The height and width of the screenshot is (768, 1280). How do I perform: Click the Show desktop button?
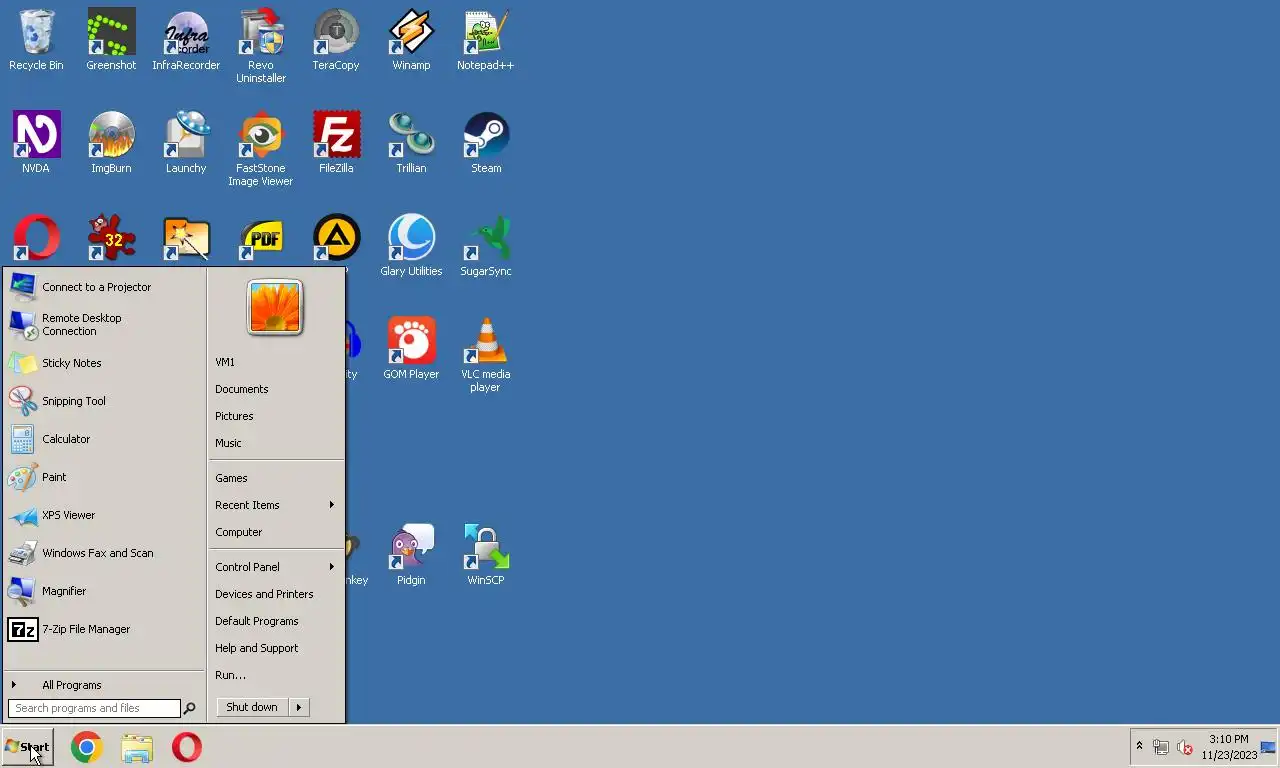(1269, 747)
